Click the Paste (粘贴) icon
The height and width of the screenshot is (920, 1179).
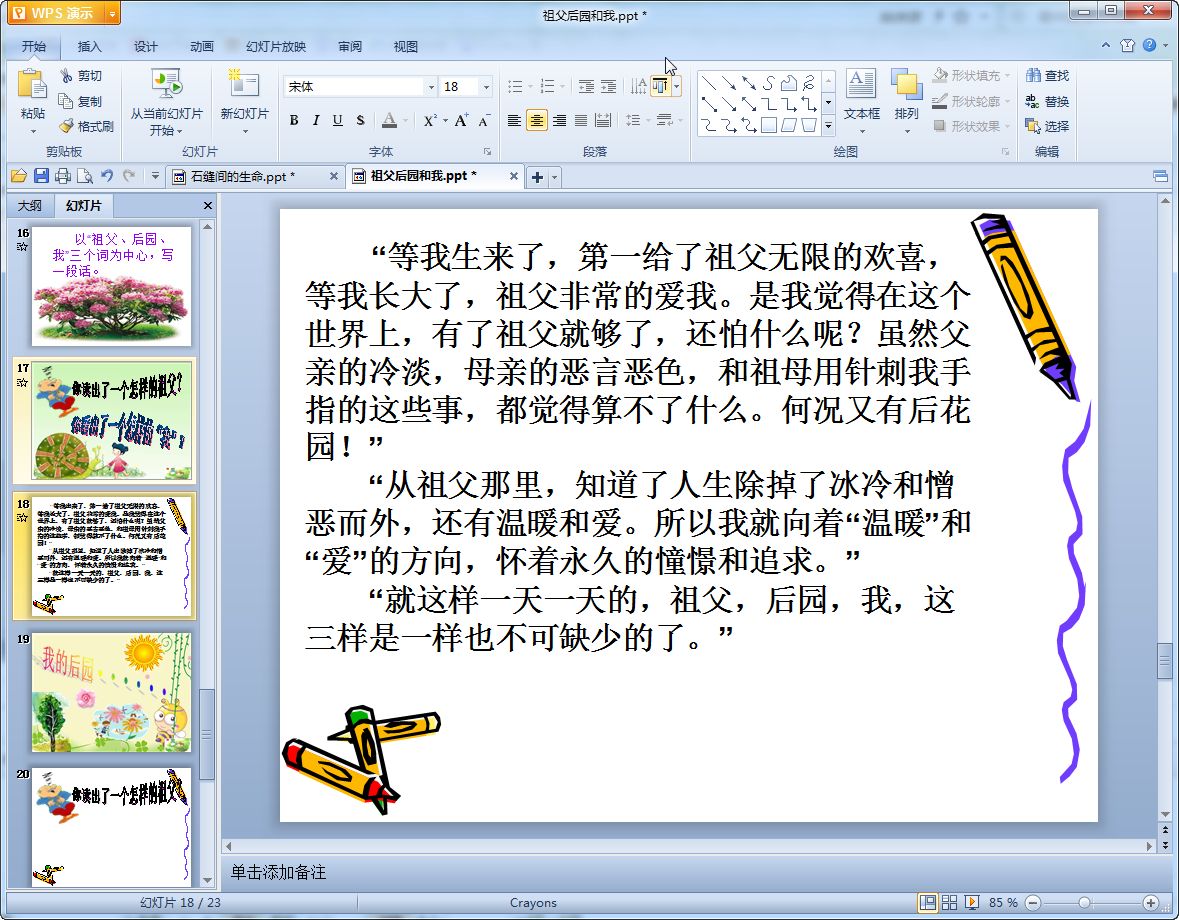(x=32, y=84)
